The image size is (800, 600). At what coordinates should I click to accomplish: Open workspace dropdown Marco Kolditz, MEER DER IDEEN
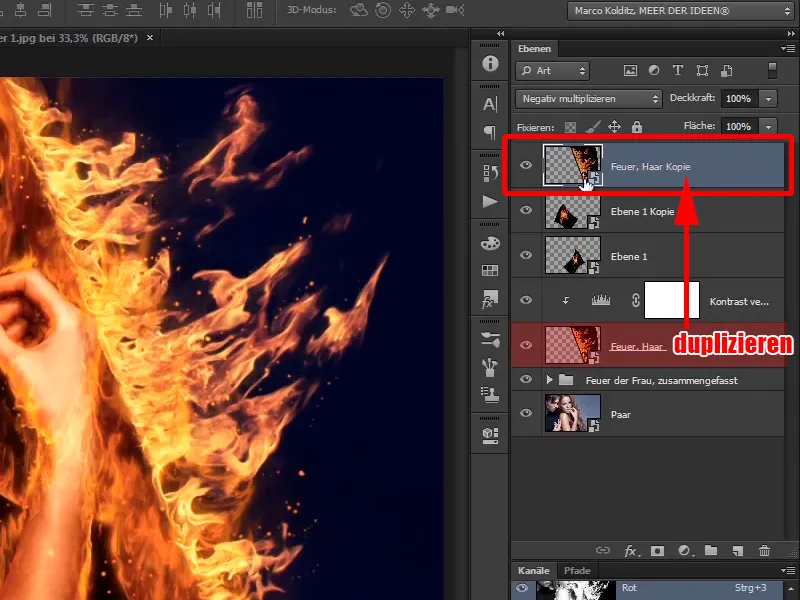(680, 11)
